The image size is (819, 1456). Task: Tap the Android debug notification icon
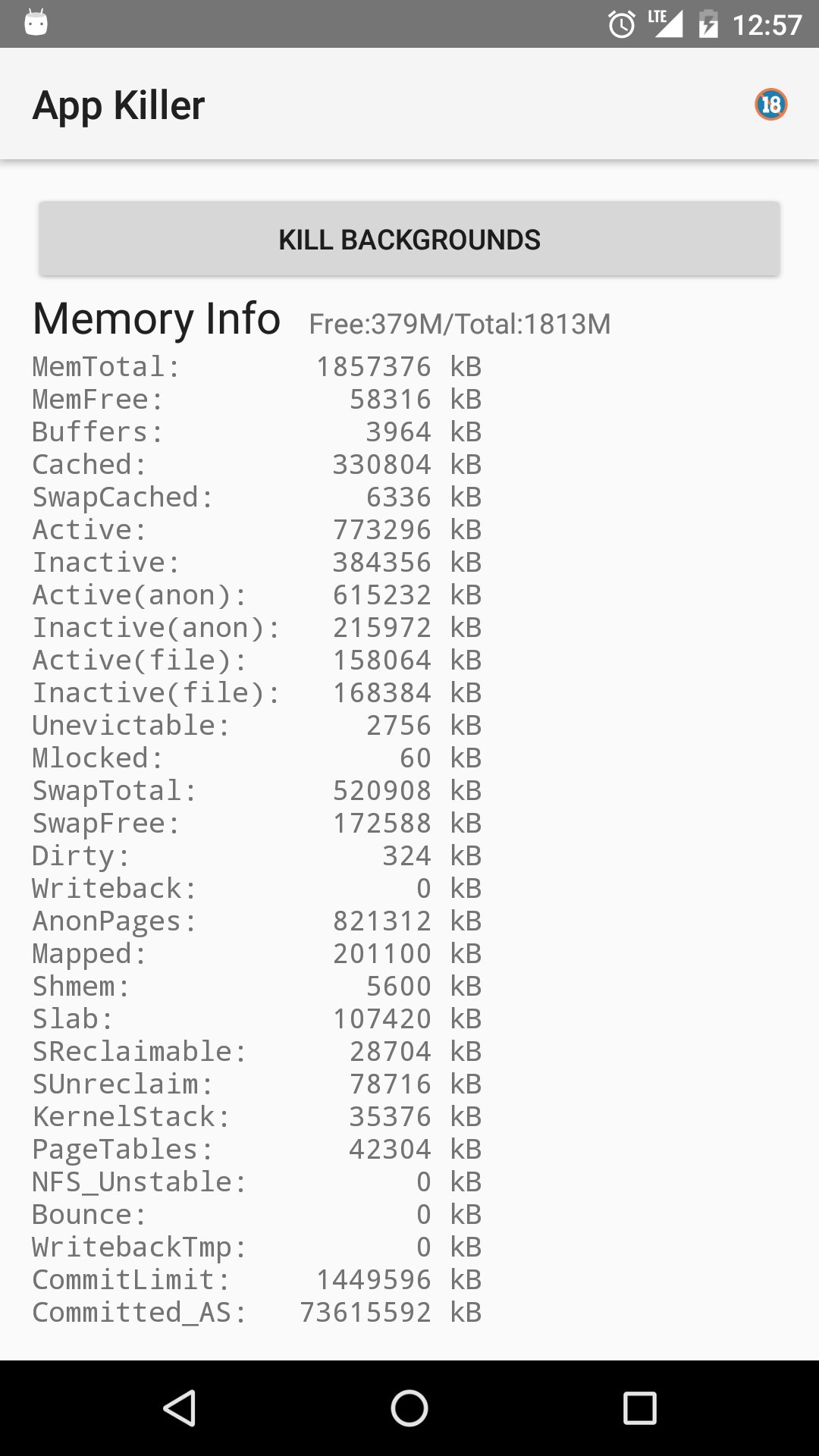(x=36, y=23)
